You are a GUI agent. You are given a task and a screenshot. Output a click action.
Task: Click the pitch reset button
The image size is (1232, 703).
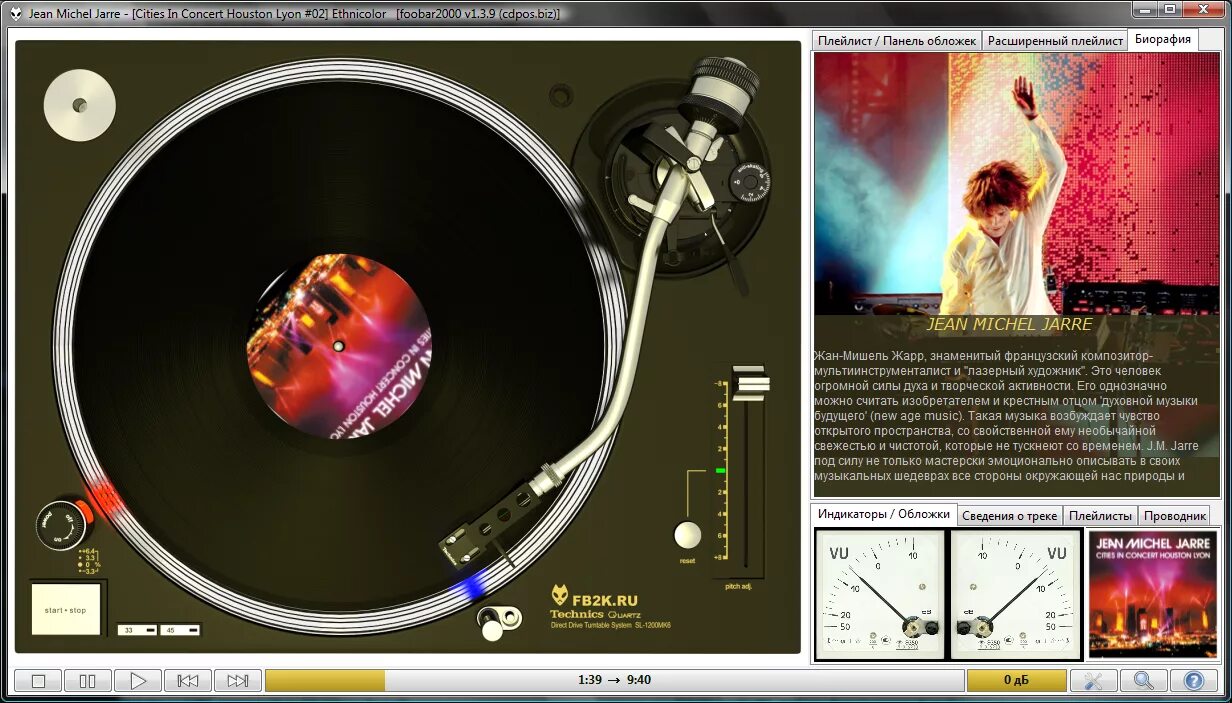click(x=687, y=535)
